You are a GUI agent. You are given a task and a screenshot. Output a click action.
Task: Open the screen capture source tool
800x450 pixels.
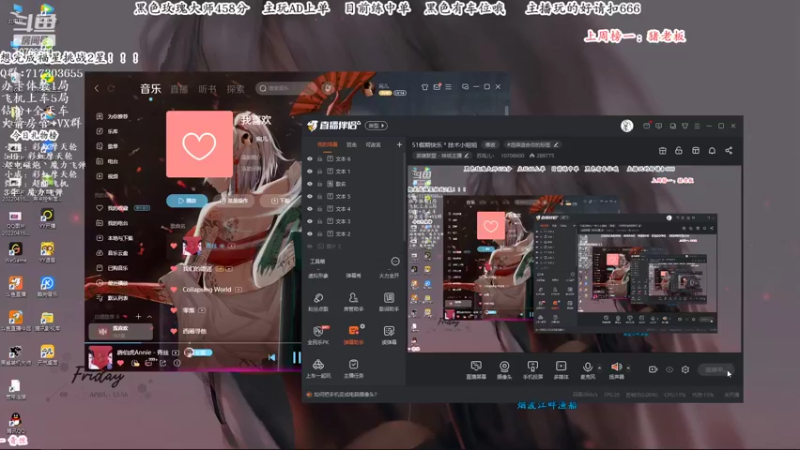tap(476, 370)
